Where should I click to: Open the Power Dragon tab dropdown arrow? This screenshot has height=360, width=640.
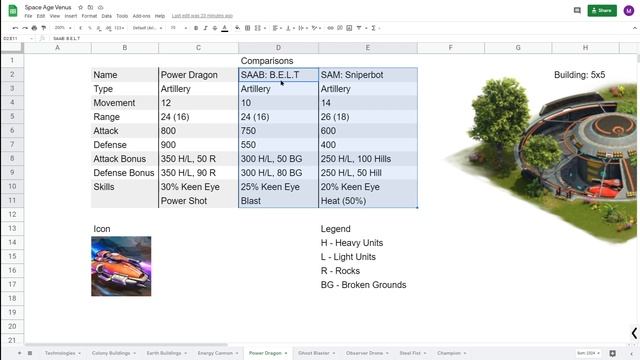286,353
